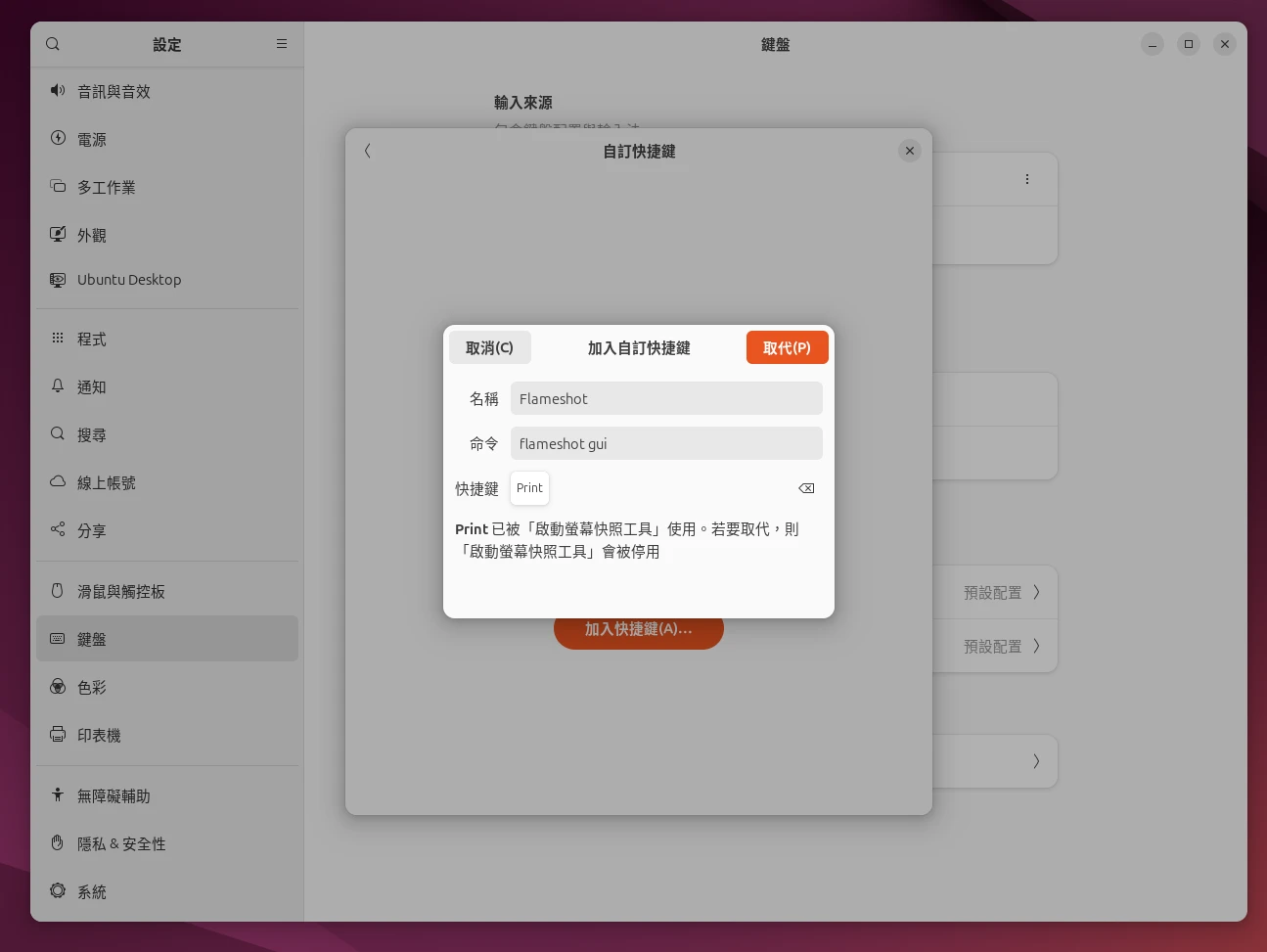Screen dimensions: 1267x952
Task: Close the 自訂快捷鍵 dialog
Action: (x=909, y=151)
